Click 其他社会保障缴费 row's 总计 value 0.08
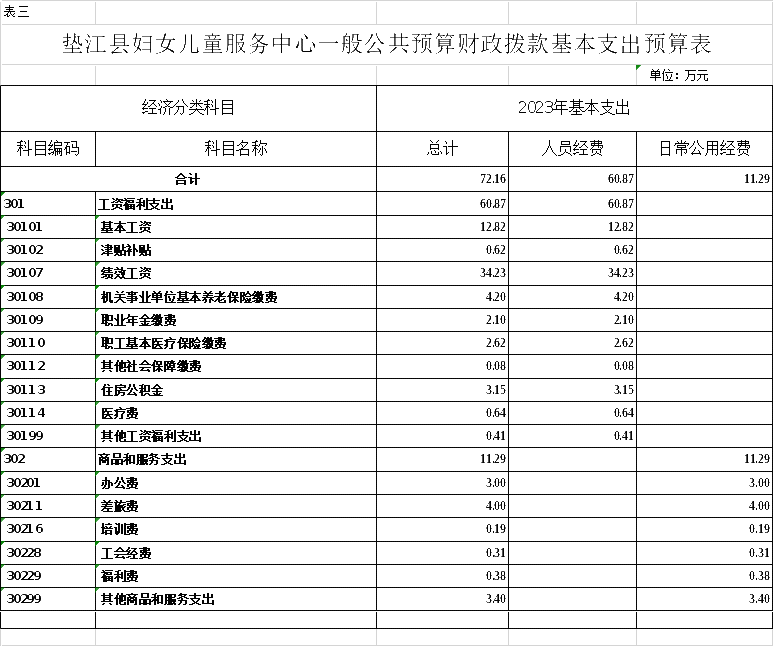This screenshot has width=774, height=646. pos(442,366)
